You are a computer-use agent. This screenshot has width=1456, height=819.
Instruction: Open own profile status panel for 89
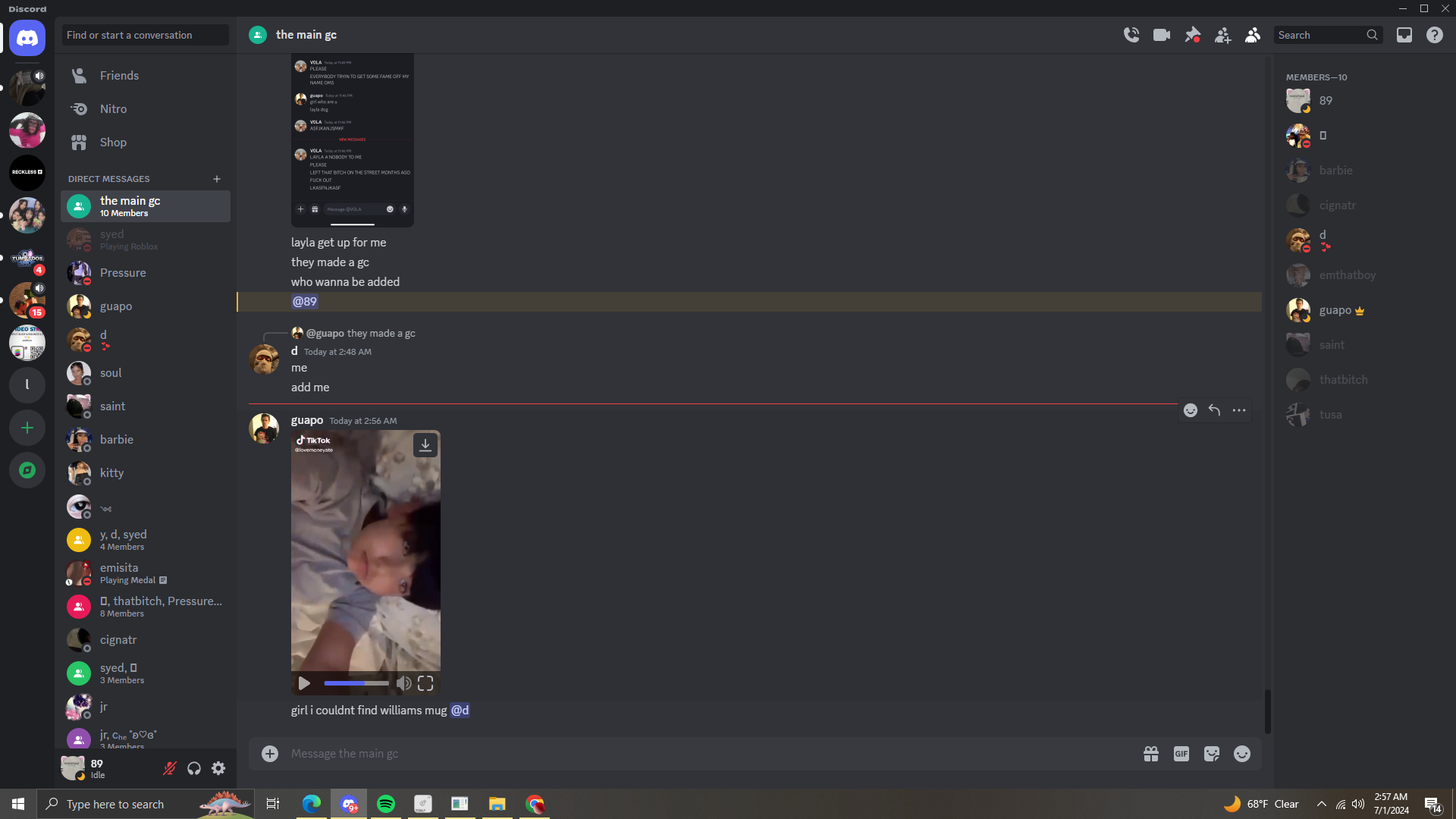click(106, 769)
